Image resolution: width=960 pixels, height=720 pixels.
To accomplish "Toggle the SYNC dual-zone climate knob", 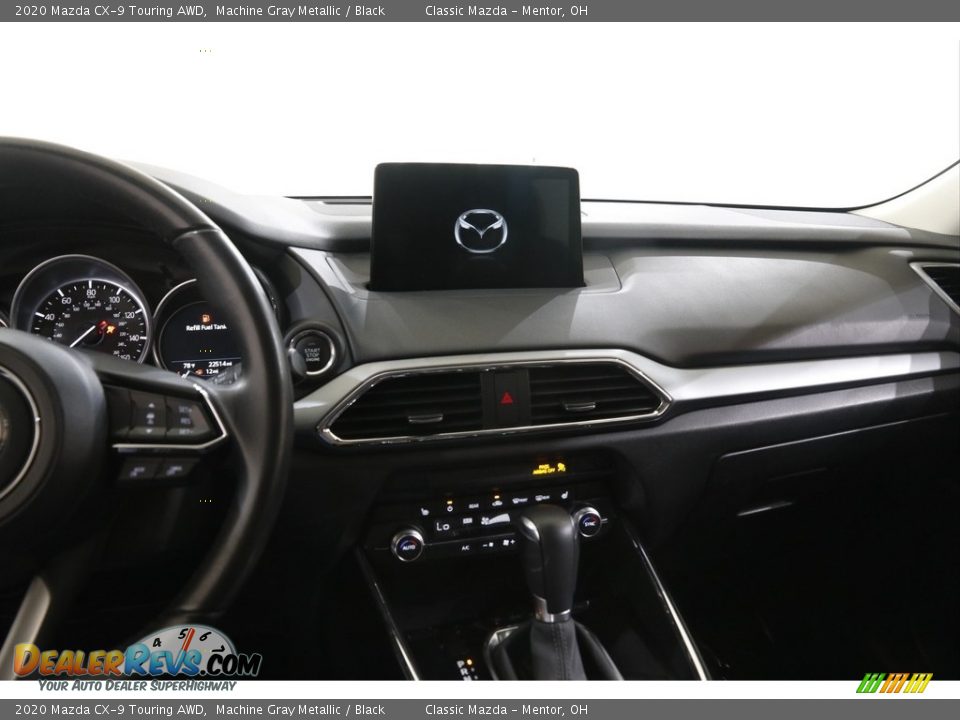I will click(x=588, y=523).
